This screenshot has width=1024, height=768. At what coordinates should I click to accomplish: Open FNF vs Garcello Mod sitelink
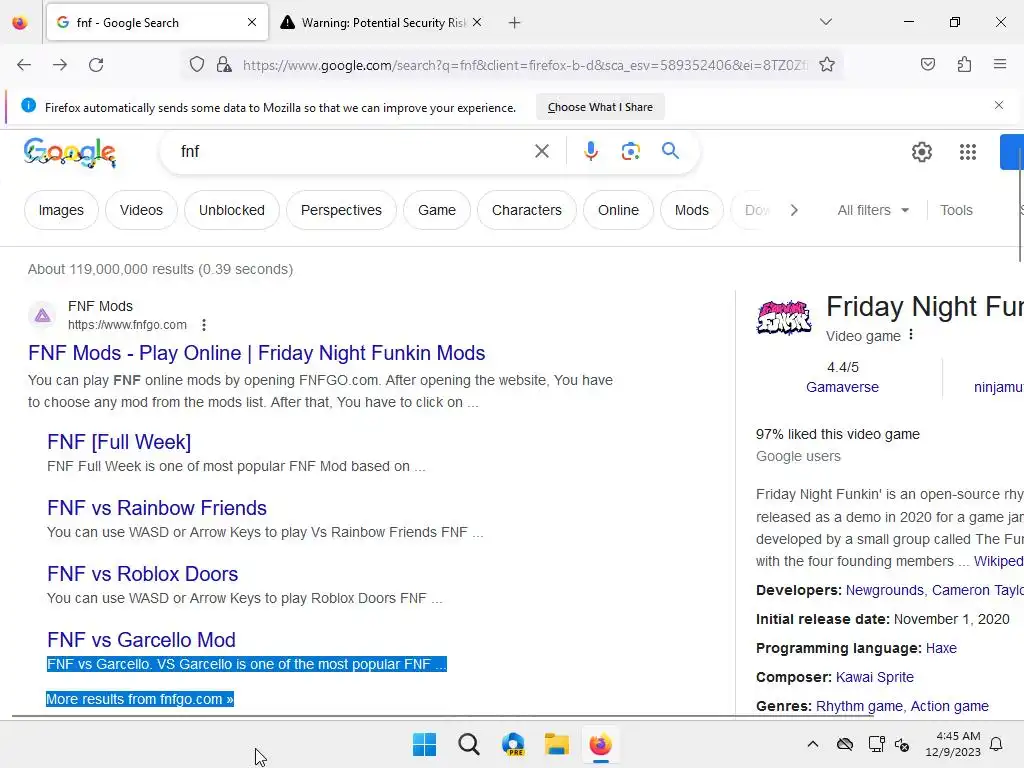141,640
